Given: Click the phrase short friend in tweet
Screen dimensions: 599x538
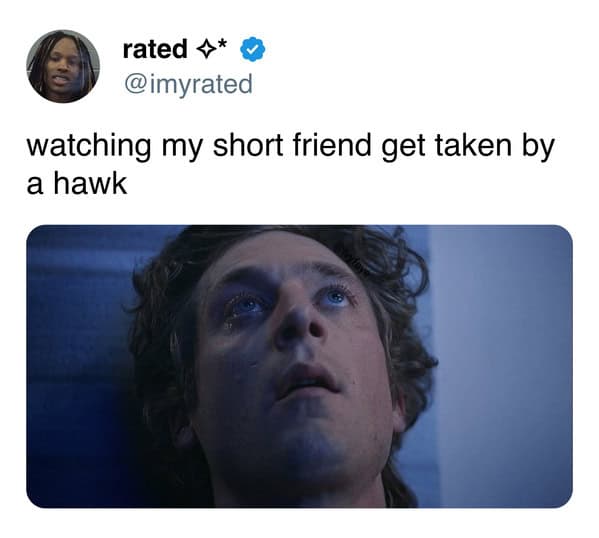Looking at the screenshot, I should (292, 145).
